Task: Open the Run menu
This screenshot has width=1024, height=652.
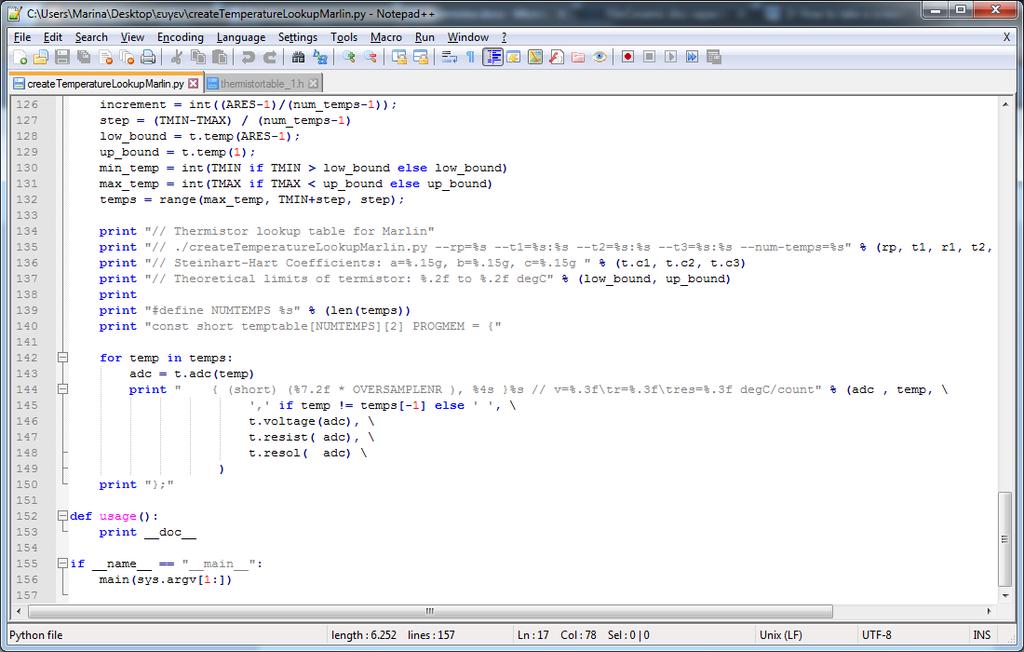Action: [424, 37]
